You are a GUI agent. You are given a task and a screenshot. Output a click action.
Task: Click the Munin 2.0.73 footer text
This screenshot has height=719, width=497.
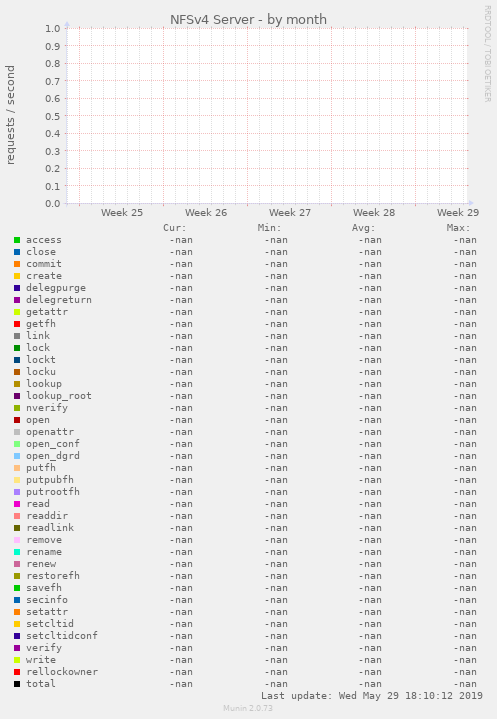[248, 708]
